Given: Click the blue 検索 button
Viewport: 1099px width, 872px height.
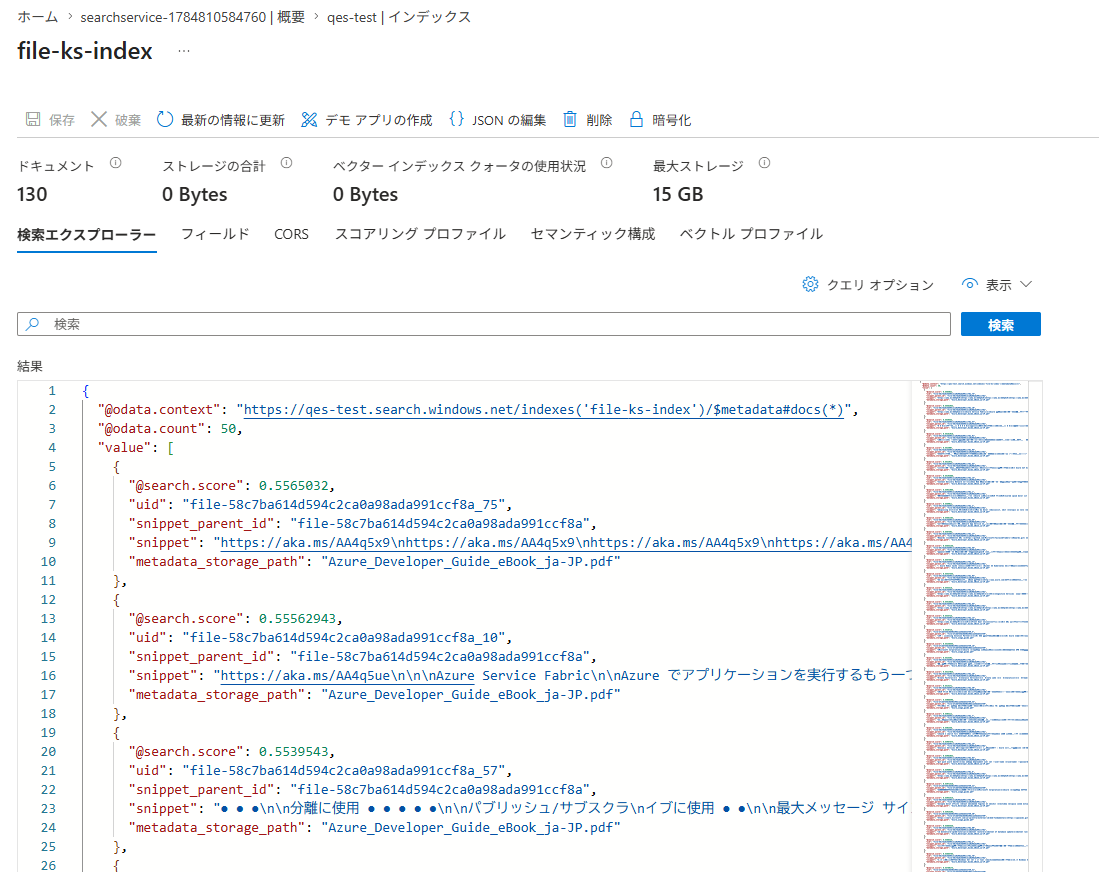Looking at the screenshot, I should 1000,325.
